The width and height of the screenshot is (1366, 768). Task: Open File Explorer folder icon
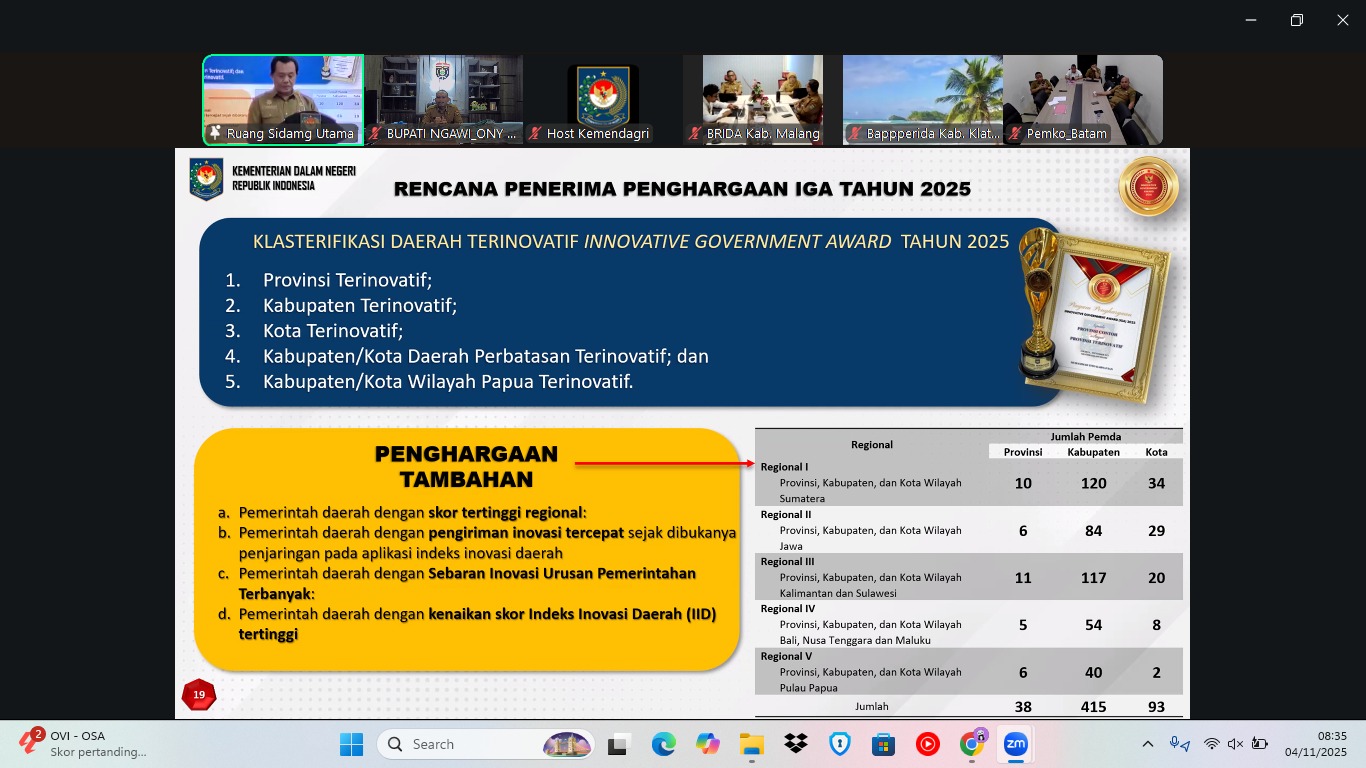click(x=752, y=744)
